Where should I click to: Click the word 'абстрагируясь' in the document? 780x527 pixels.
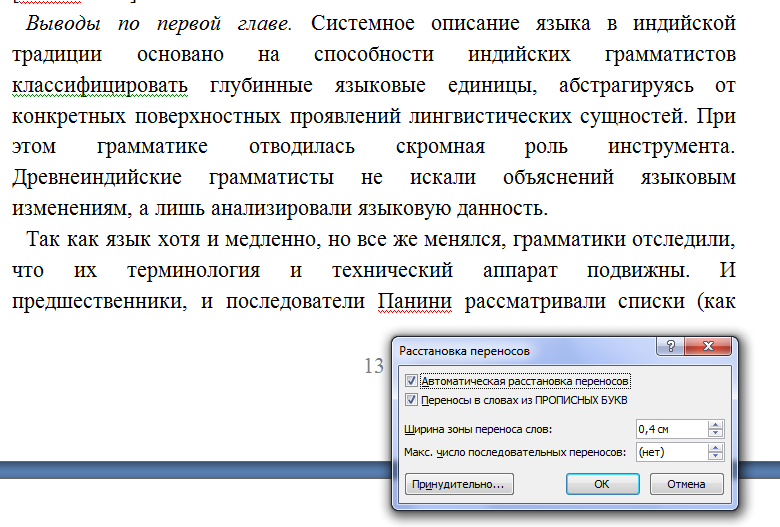[x=626, y=86]
